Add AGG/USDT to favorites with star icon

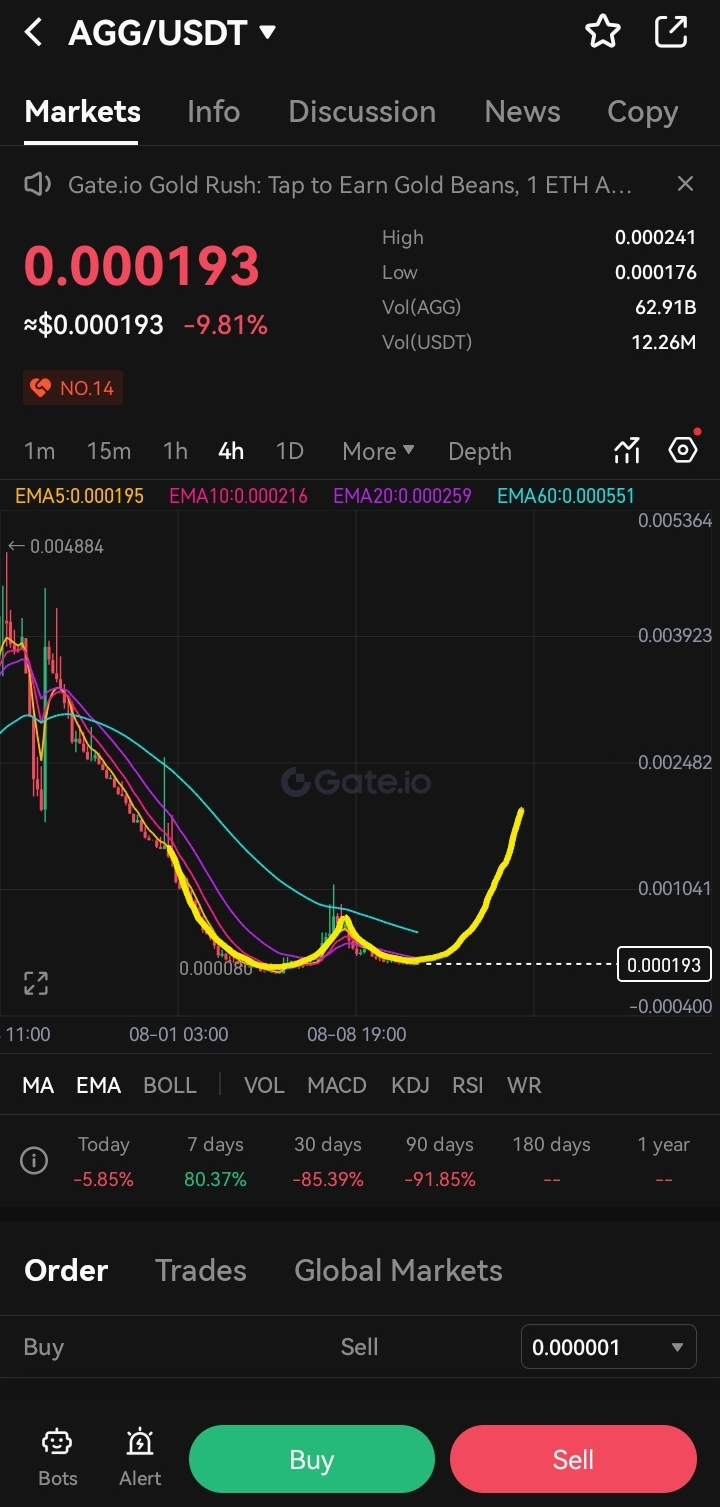tap(602, 32)
